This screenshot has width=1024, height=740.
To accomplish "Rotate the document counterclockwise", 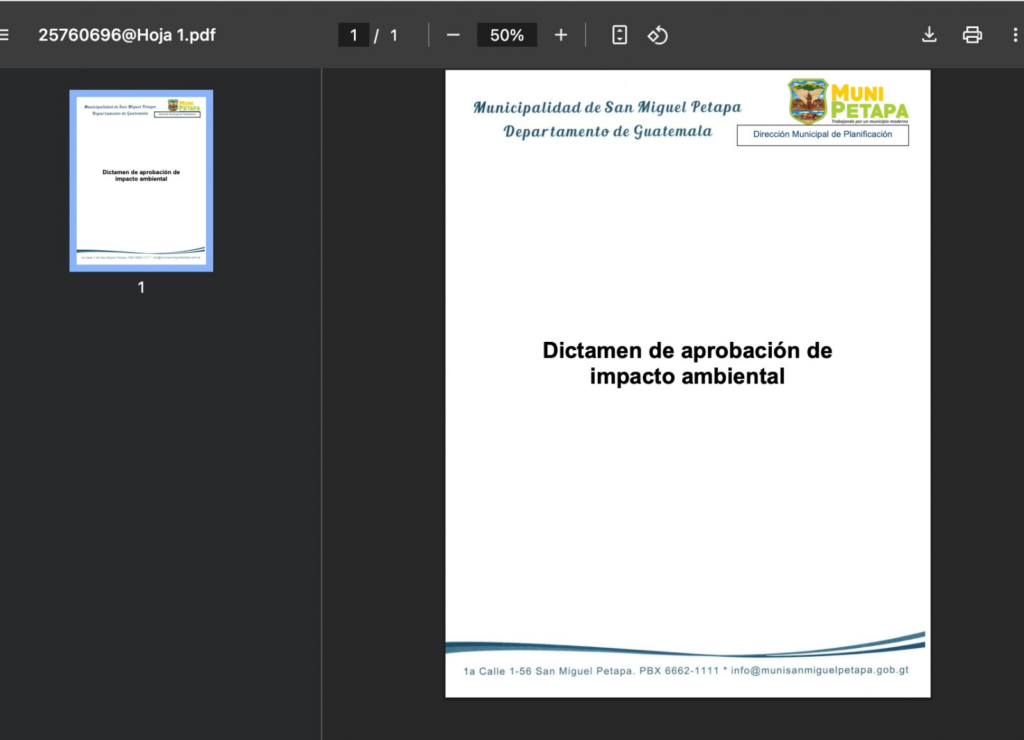I will (x=657, y=35).
